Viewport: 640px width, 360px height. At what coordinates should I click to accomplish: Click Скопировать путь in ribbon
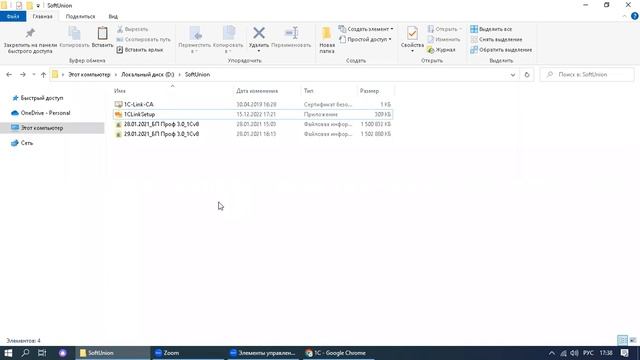coord(143,40)
